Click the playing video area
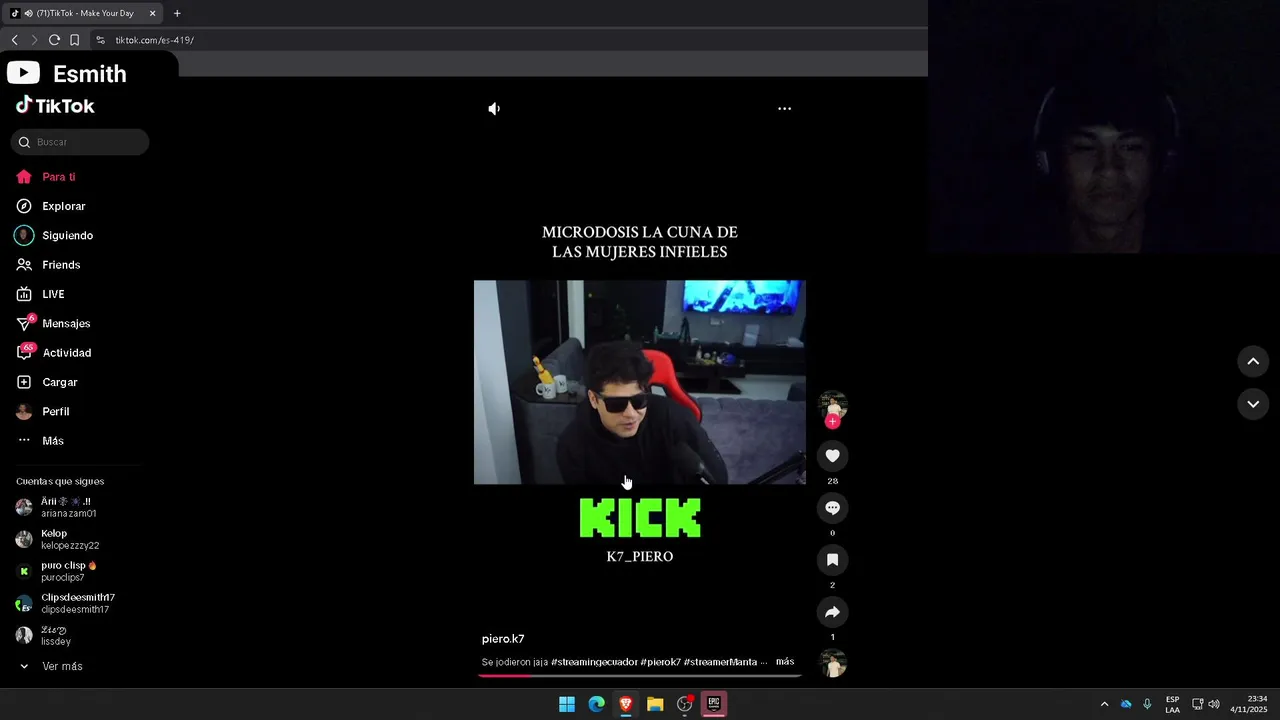1280x720 pixels. coord(640,382)
